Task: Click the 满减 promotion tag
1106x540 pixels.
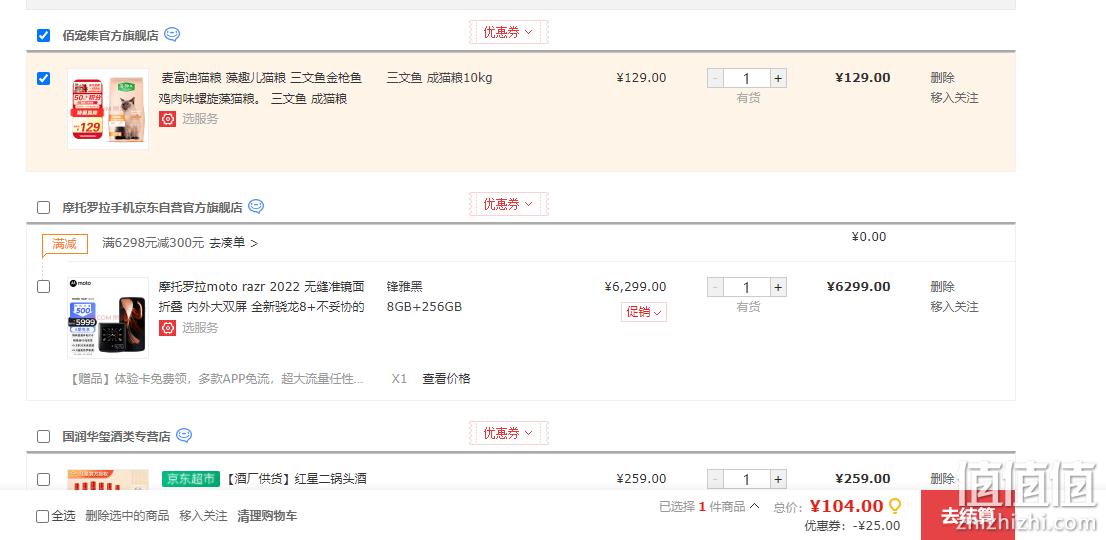Action: (x=65, y=244)
